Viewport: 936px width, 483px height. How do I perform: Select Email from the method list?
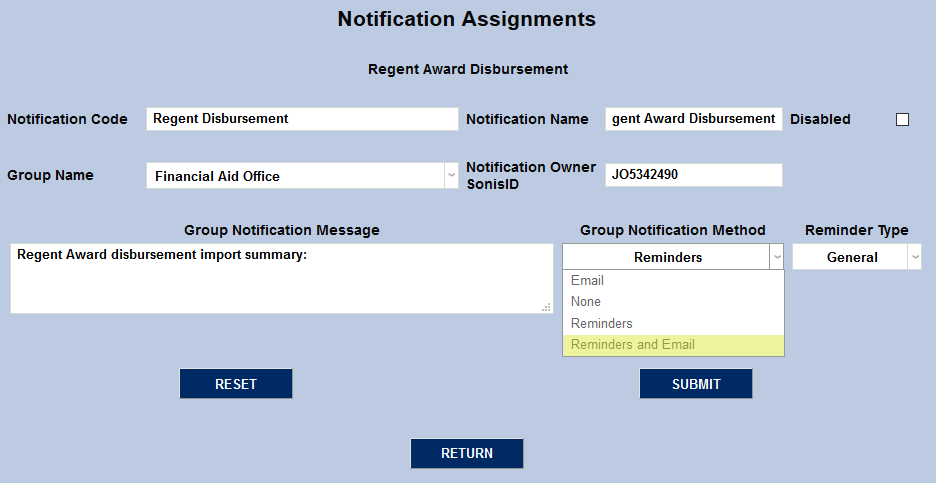coord(673,281)
